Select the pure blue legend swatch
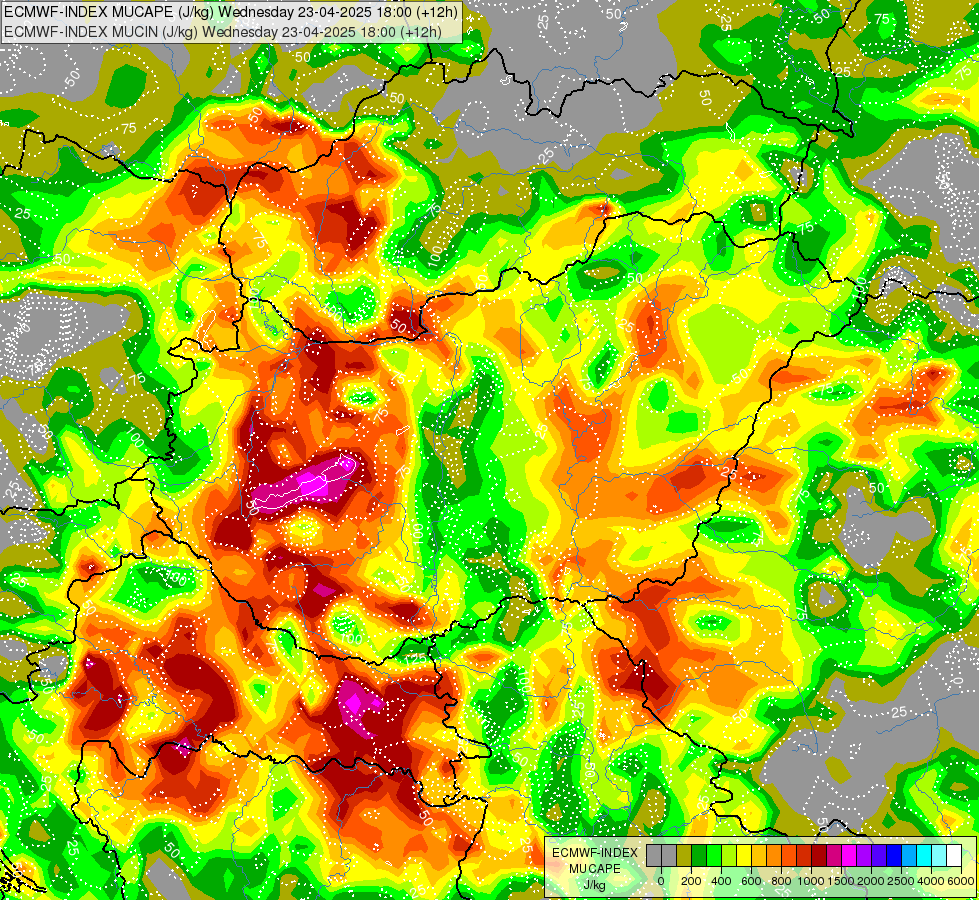 pos(895,856)
